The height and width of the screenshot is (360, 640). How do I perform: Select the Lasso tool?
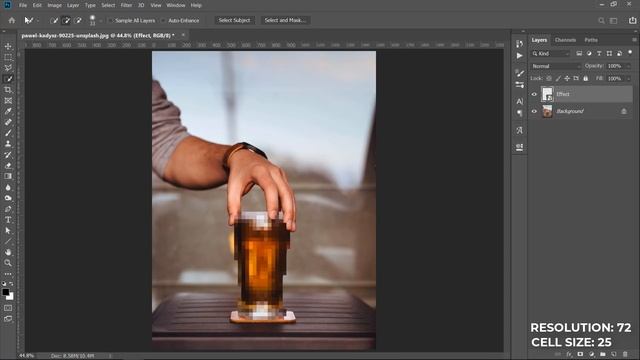8,68
